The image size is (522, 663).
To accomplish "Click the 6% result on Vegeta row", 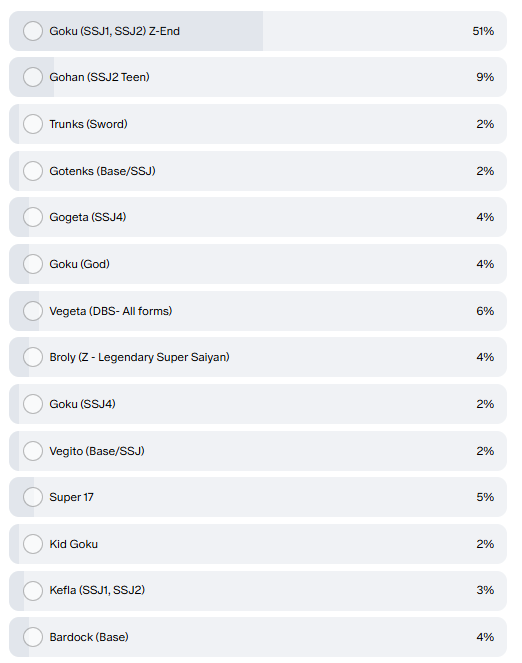I will [485, 311].
